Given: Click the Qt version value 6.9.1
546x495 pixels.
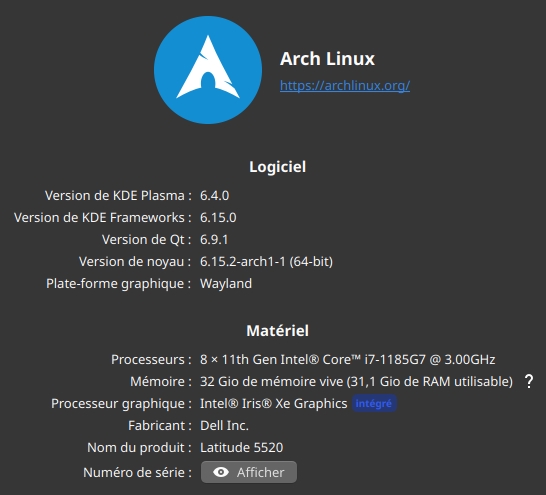Looking at the screenshot, I should [214, 239].
